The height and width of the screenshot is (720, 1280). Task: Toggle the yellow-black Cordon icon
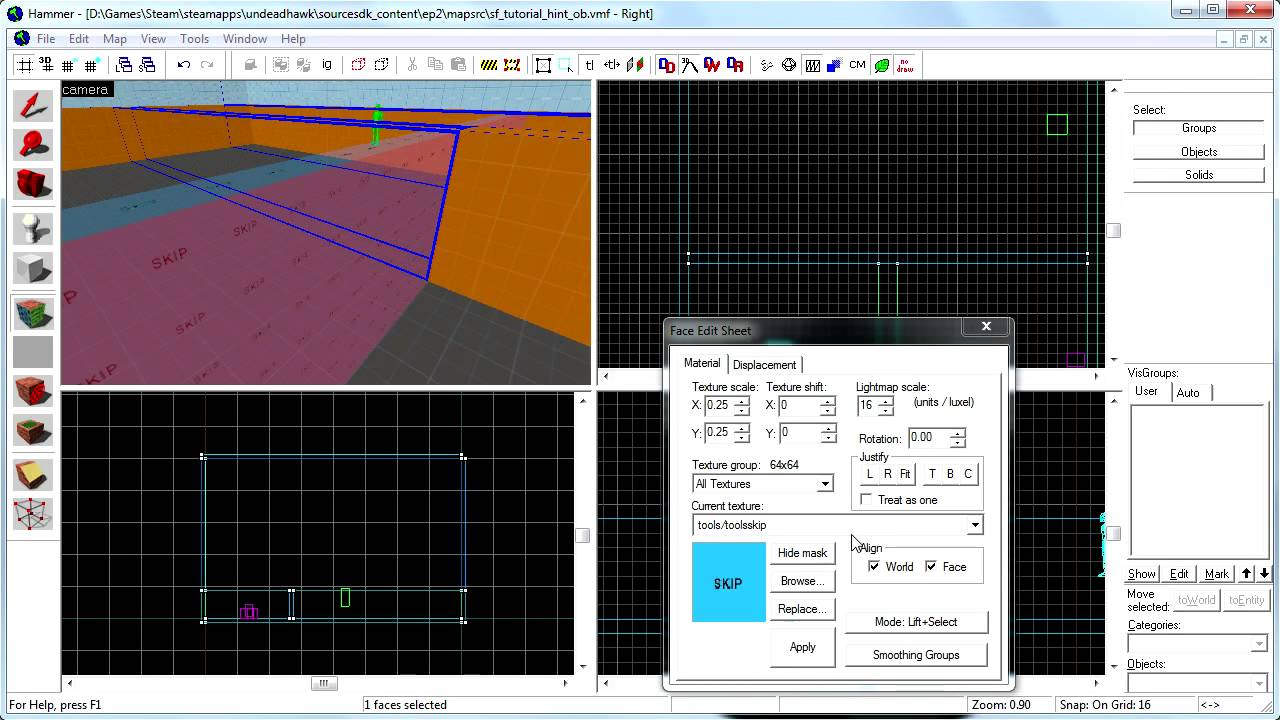(x=488, y=65)
